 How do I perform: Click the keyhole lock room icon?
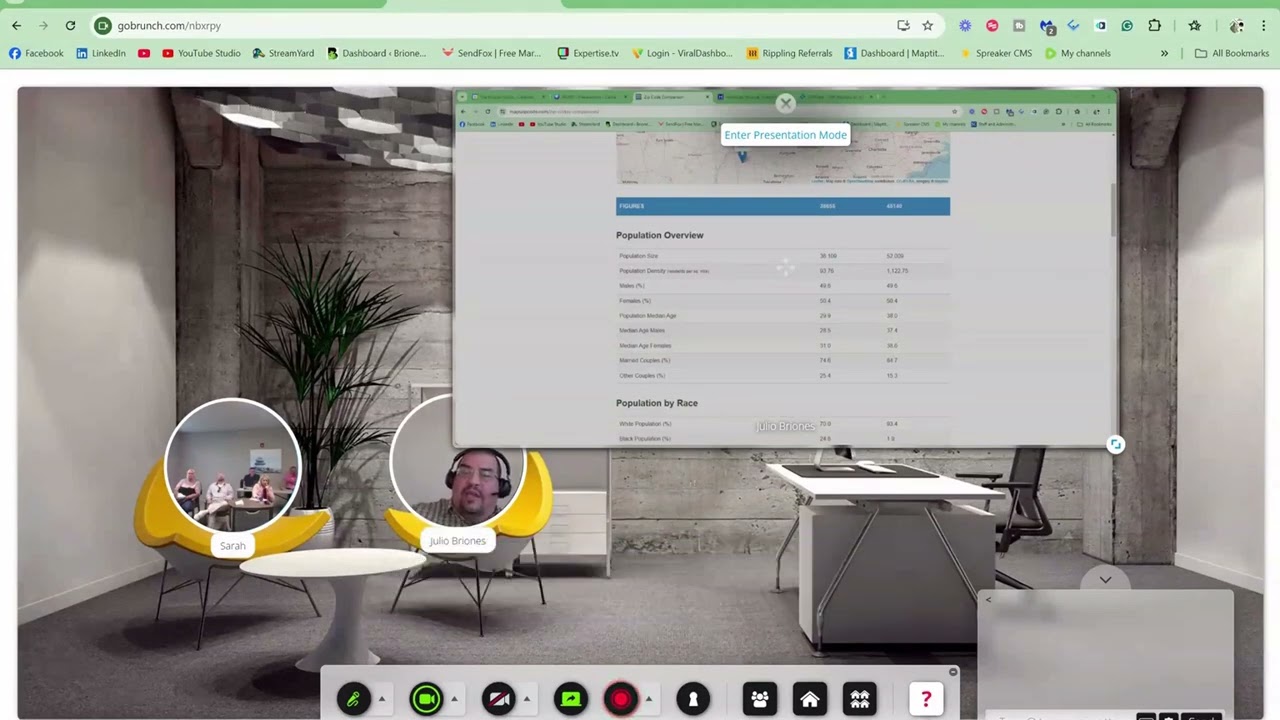point(693,699)
